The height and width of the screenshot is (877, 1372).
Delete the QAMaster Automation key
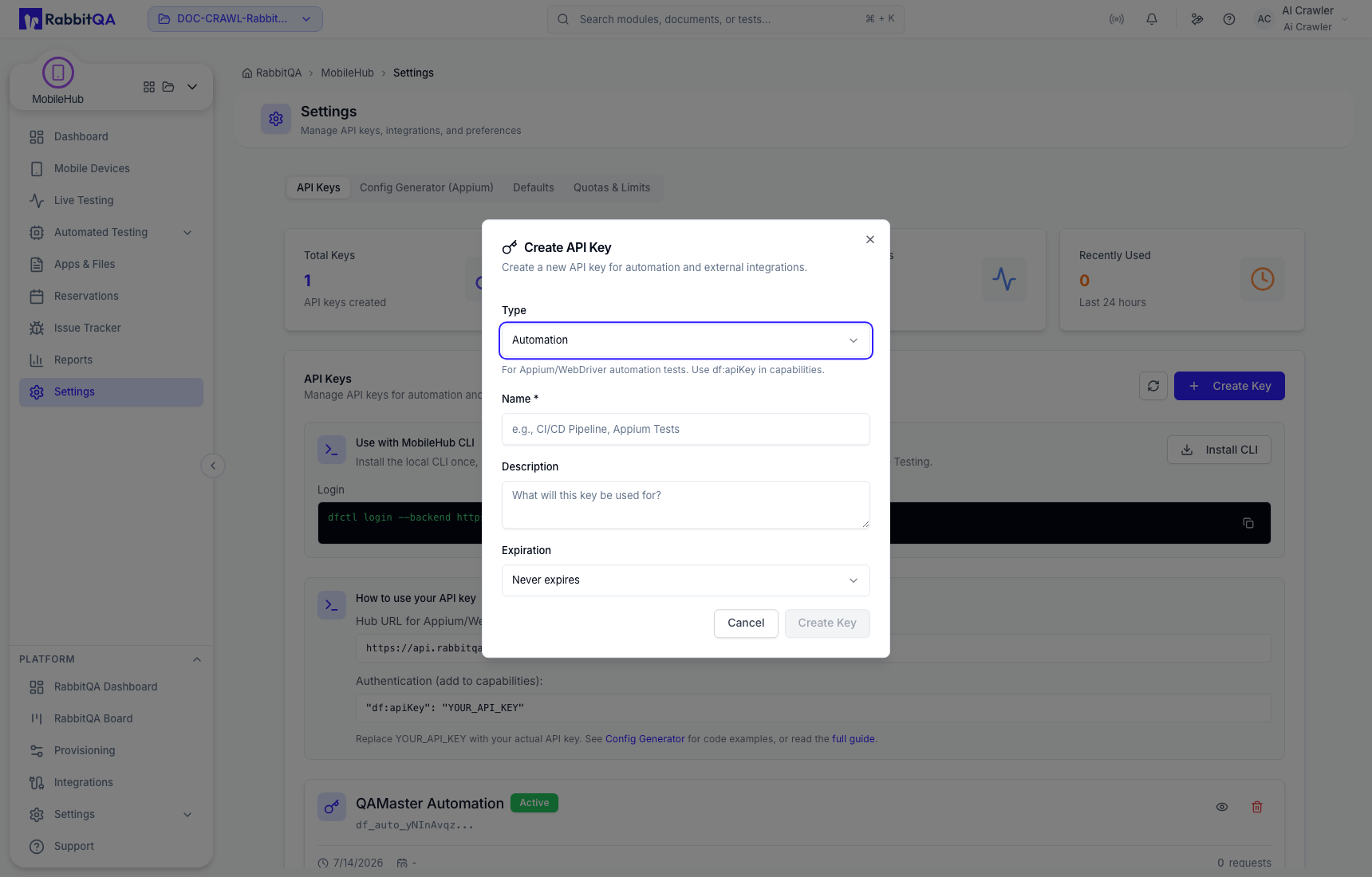tap(1257, 807)
